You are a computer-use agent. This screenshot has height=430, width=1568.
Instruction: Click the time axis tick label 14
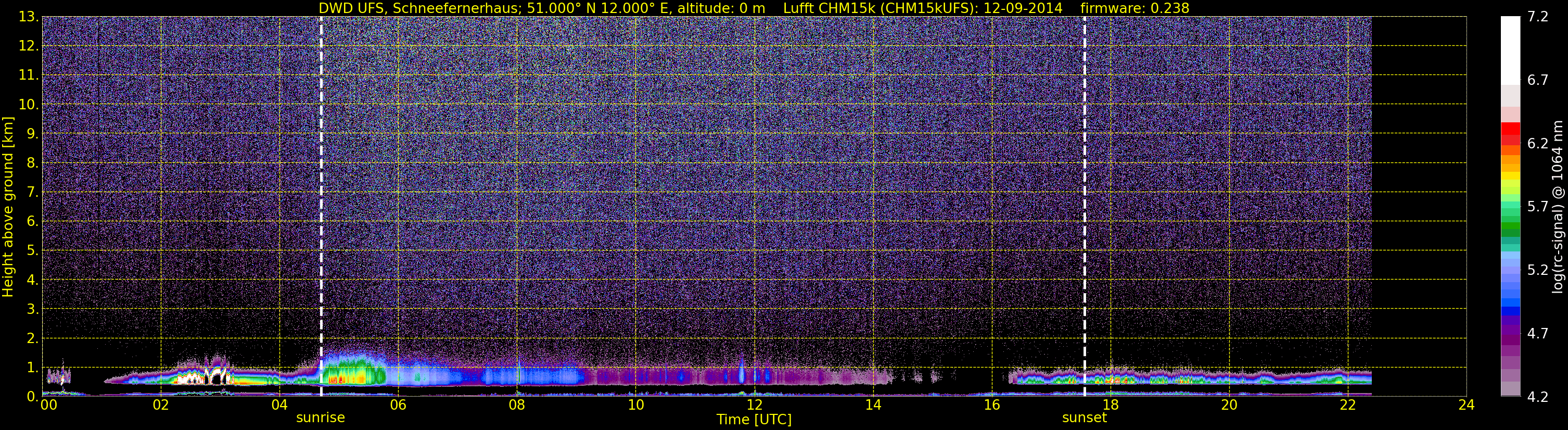(x=873, y=406)
